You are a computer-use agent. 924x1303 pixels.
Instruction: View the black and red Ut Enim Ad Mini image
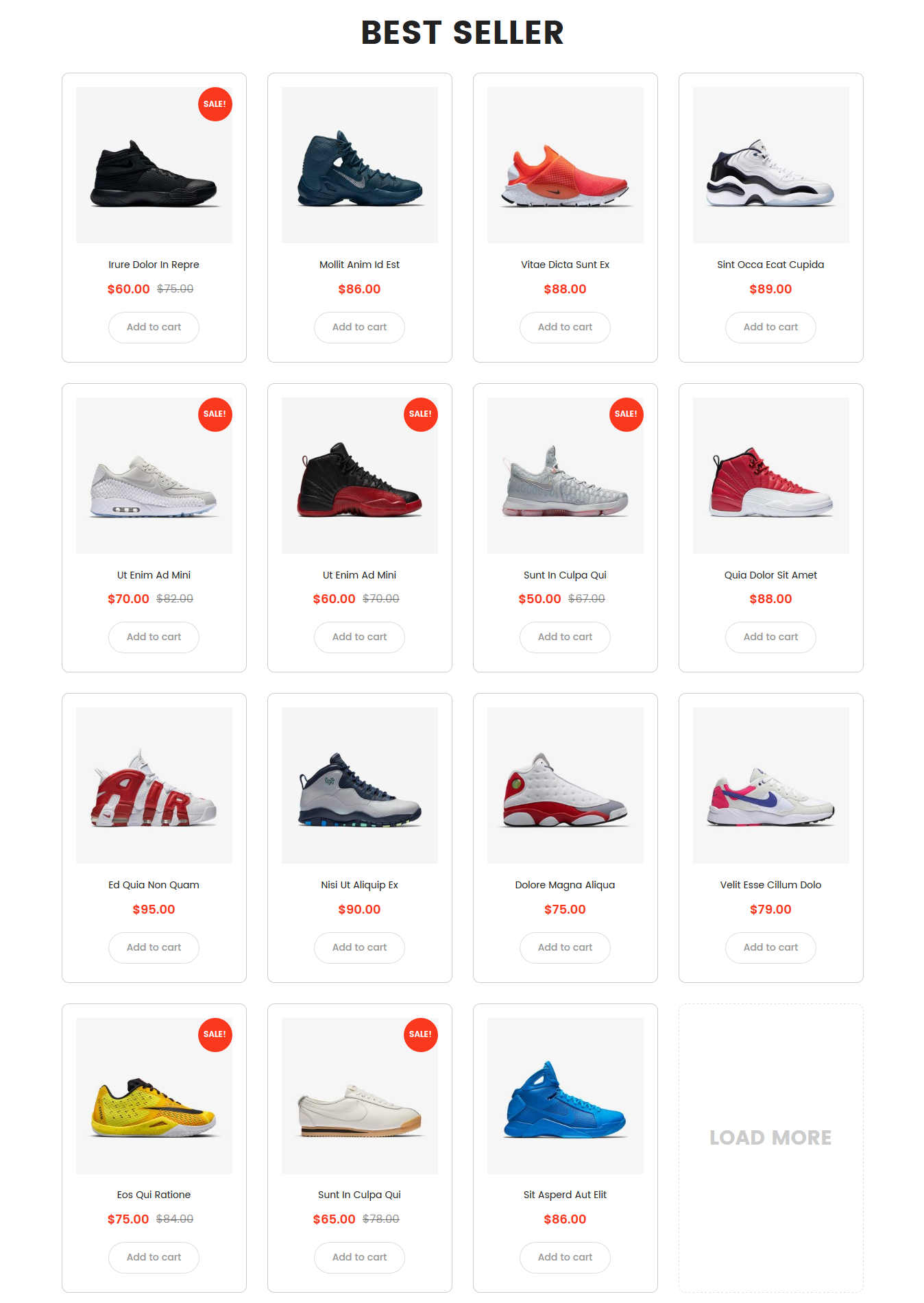pyautogui.click(x=360, y=476)
